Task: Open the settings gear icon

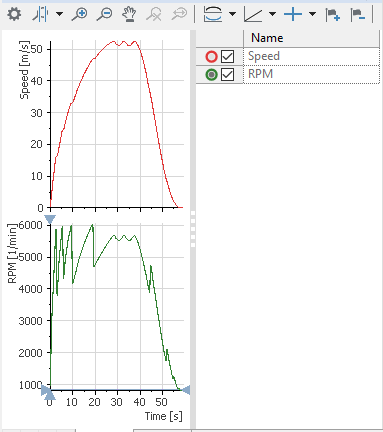Action: pos(14,14)
